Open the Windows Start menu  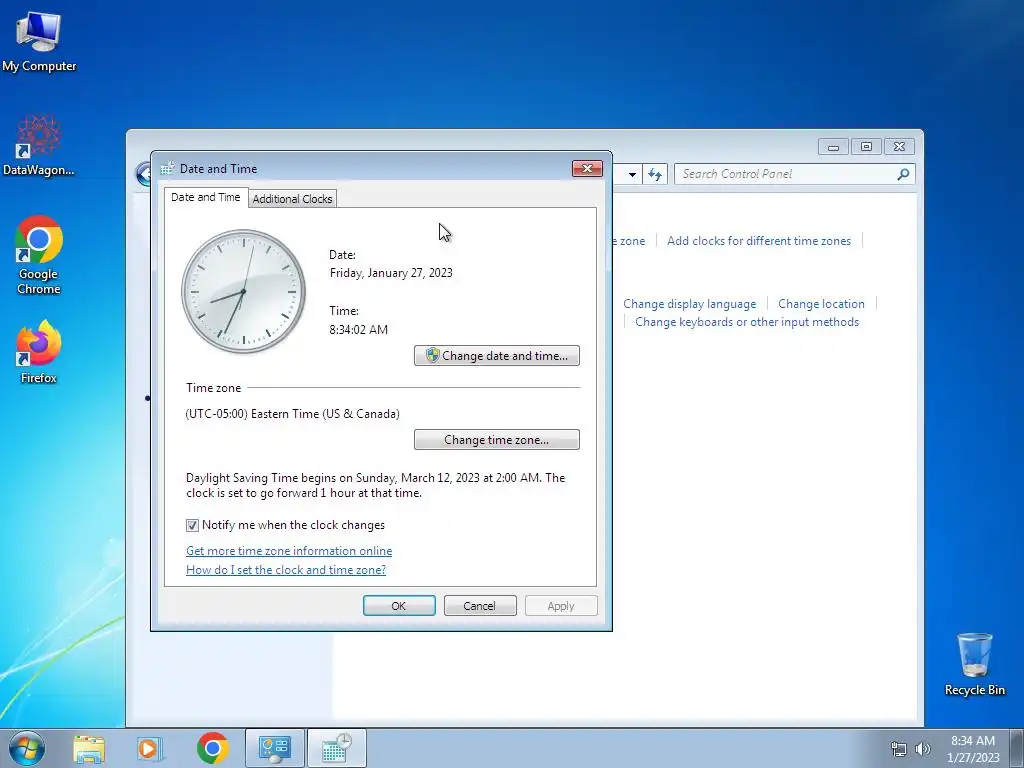[27, 748]
